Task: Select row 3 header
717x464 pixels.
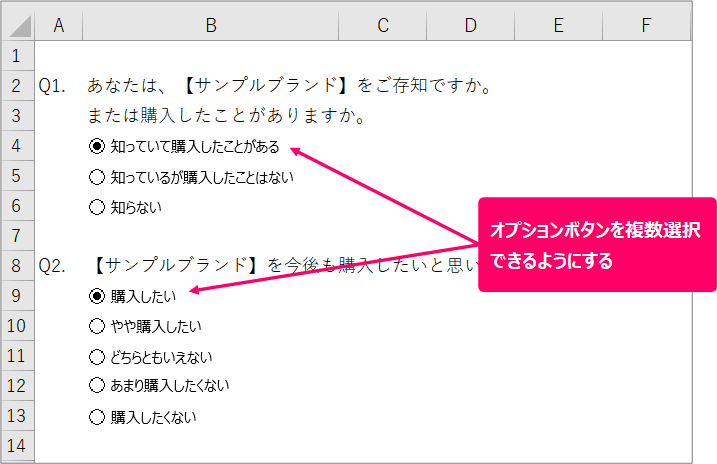Action: pyautogui.click(x=17, y=116)
